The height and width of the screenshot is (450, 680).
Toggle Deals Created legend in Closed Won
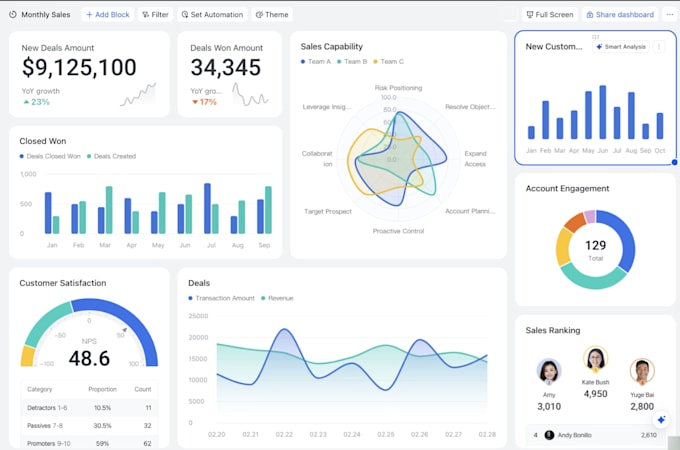(111, 156)
